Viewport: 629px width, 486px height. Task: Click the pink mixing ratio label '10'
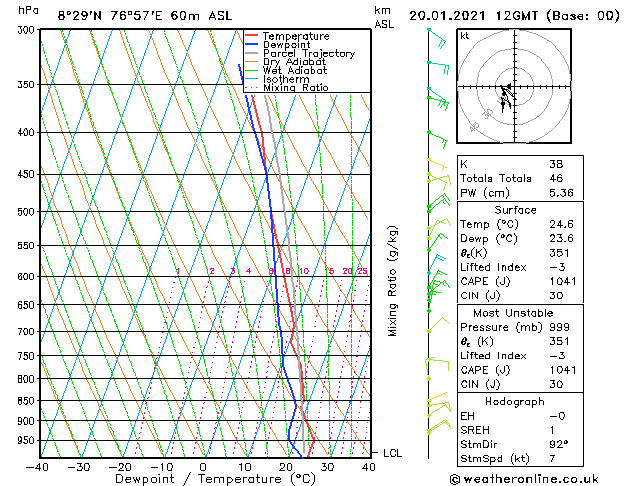coord(304,271)
